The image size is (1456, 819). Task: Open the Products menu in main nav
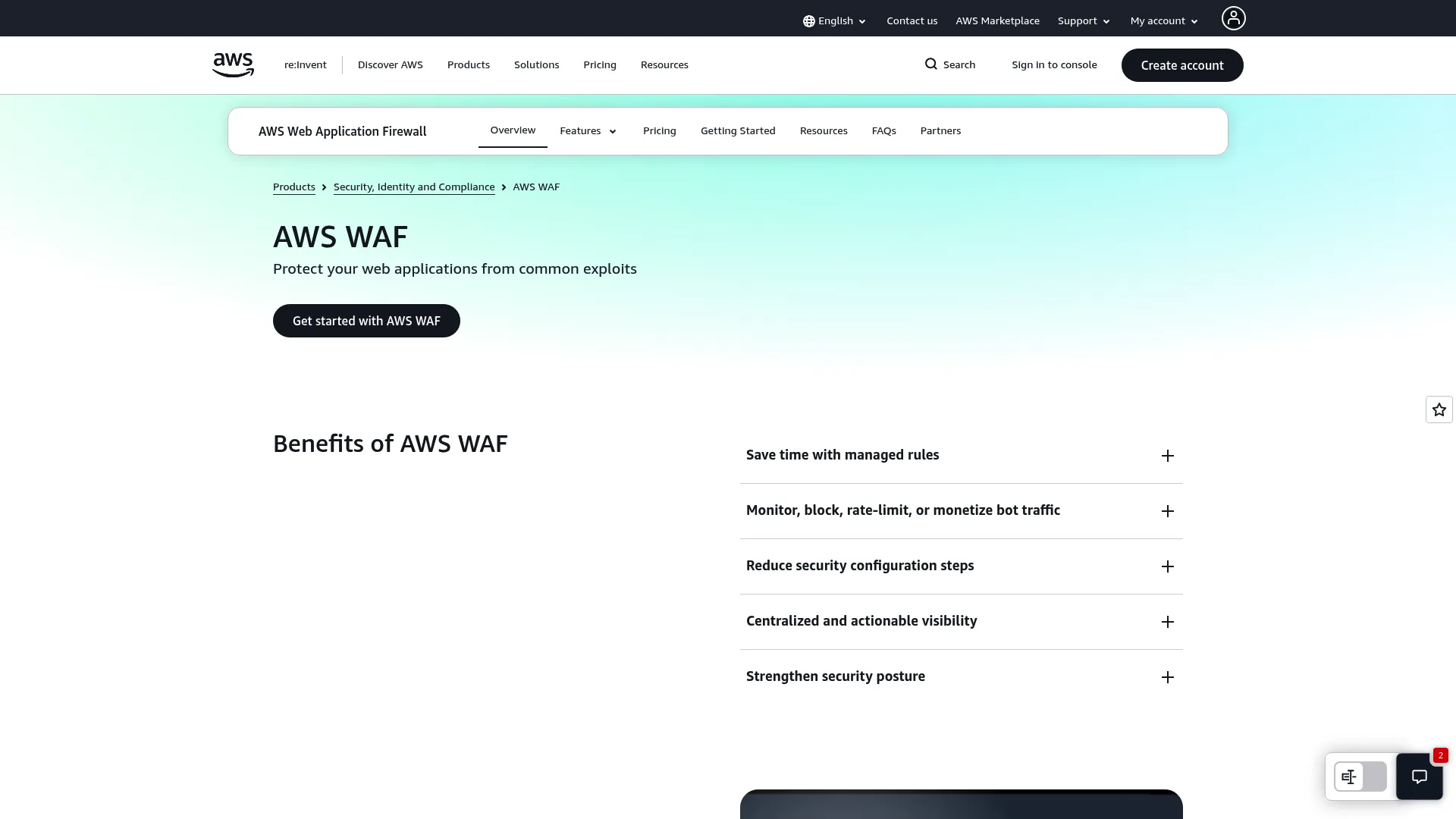click(469, 65)
